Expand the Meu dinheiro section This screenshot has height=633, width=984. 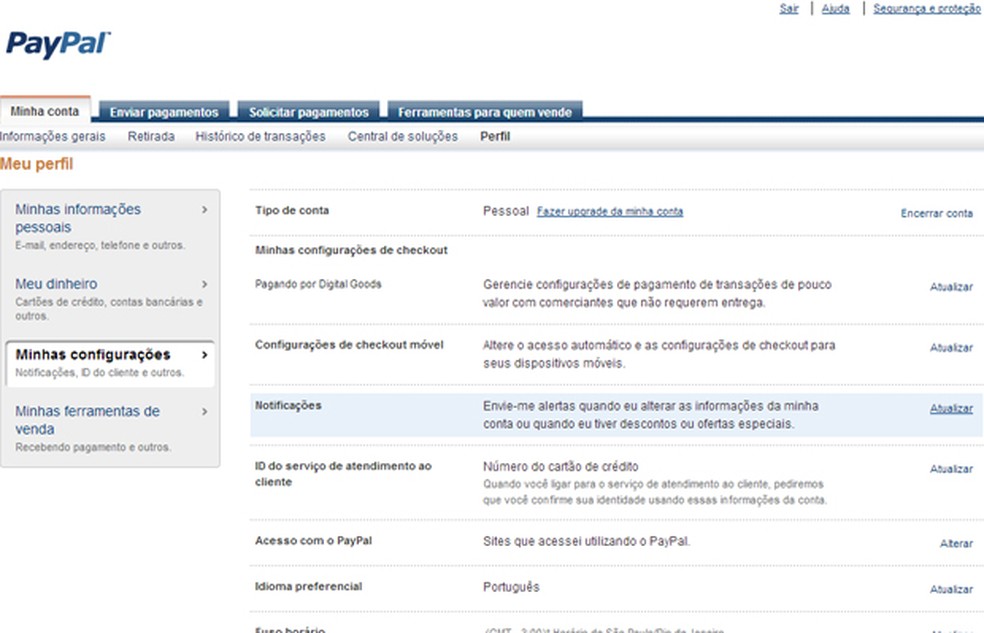click(x=58, y=283)
